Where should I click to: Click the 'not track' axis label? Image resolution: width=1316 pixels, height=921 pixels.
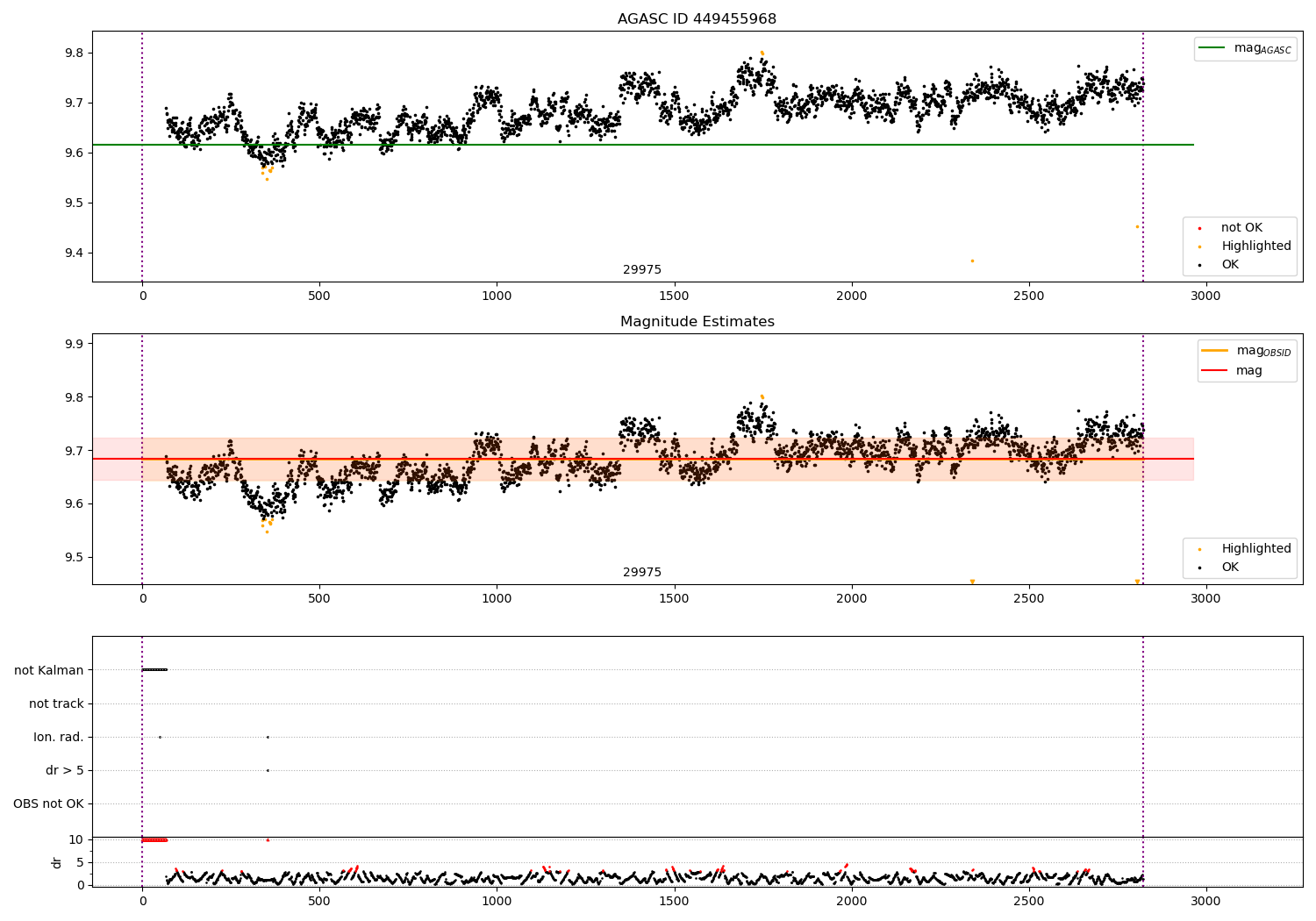56,704
